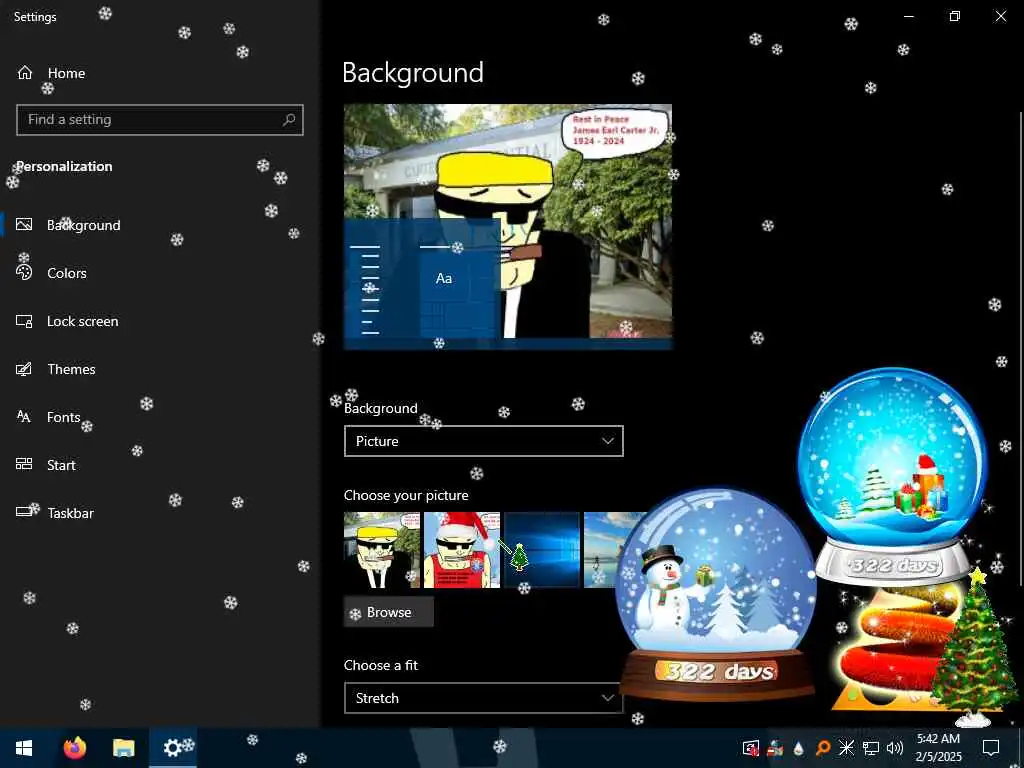
Task: Select the yellow-hat cartoon picture thumbnail
Action: point(382,550)
